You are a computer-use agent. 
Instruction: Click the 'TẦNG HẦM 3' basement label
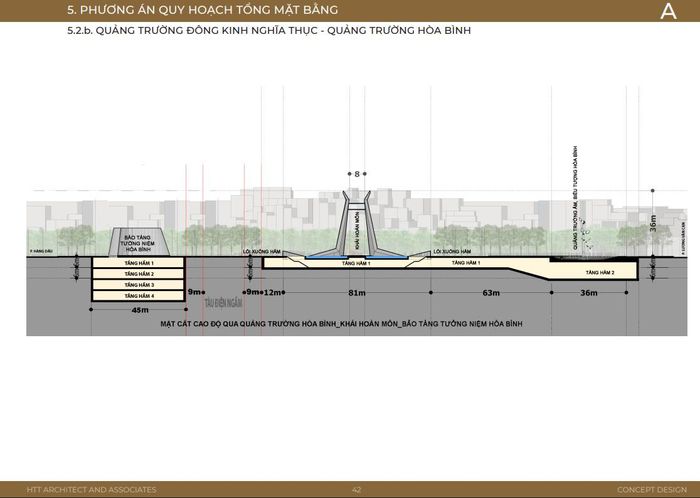[x=139, y=285]
